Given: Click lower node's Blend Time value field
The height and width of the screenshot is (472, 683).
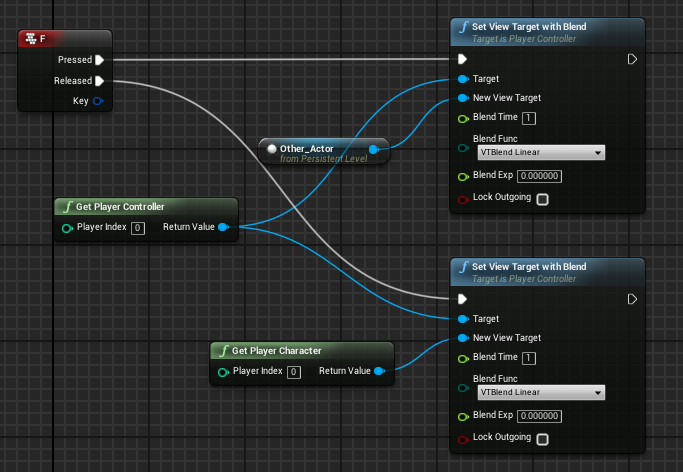Looking at the screenshot, I should pyautogui.click(x=529, y=358).
